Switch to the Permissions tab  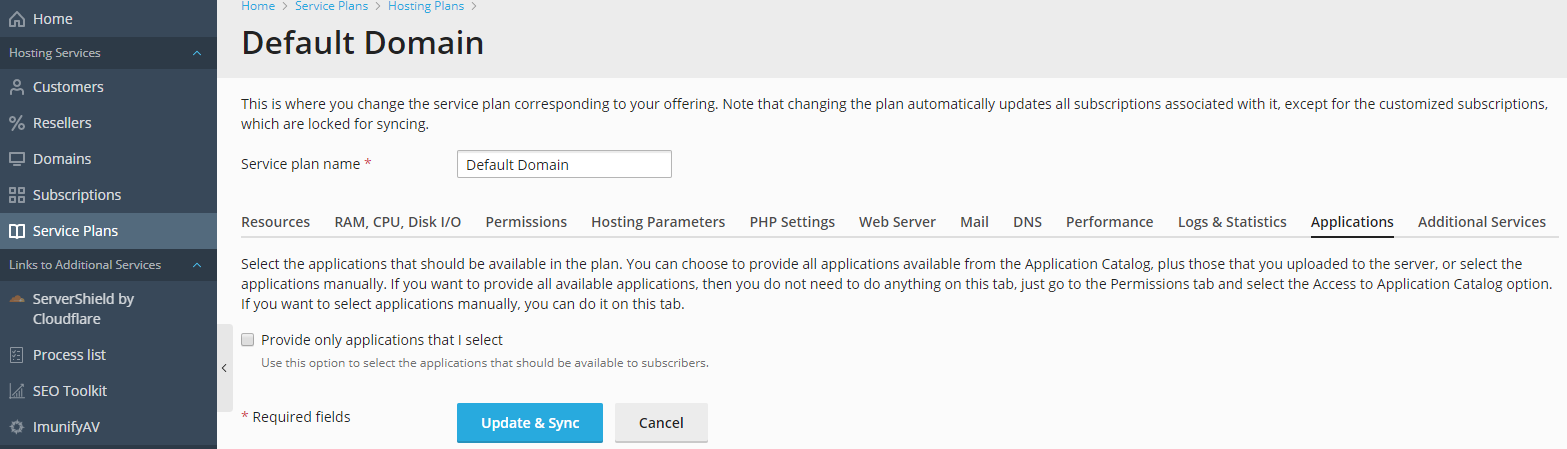click(x=526, y=222)
